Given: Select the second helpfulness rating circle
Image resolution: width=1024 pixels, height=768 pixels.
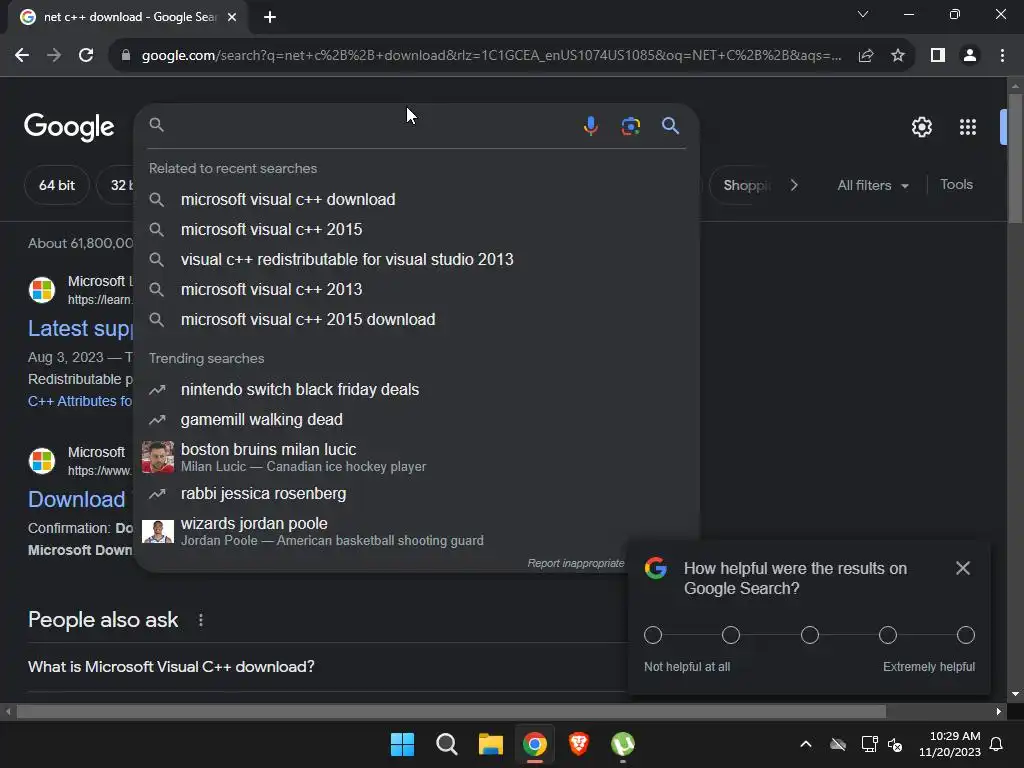Looking at the screenshot, I should 731,635.
